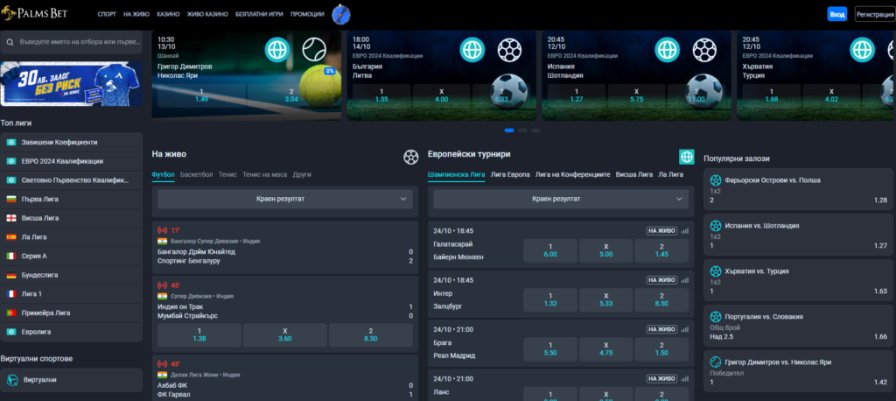Click the round blue compass icon beside ПРОМОЦИИ
The height and width of the screenshot is (401, 896).
[341, 14]
